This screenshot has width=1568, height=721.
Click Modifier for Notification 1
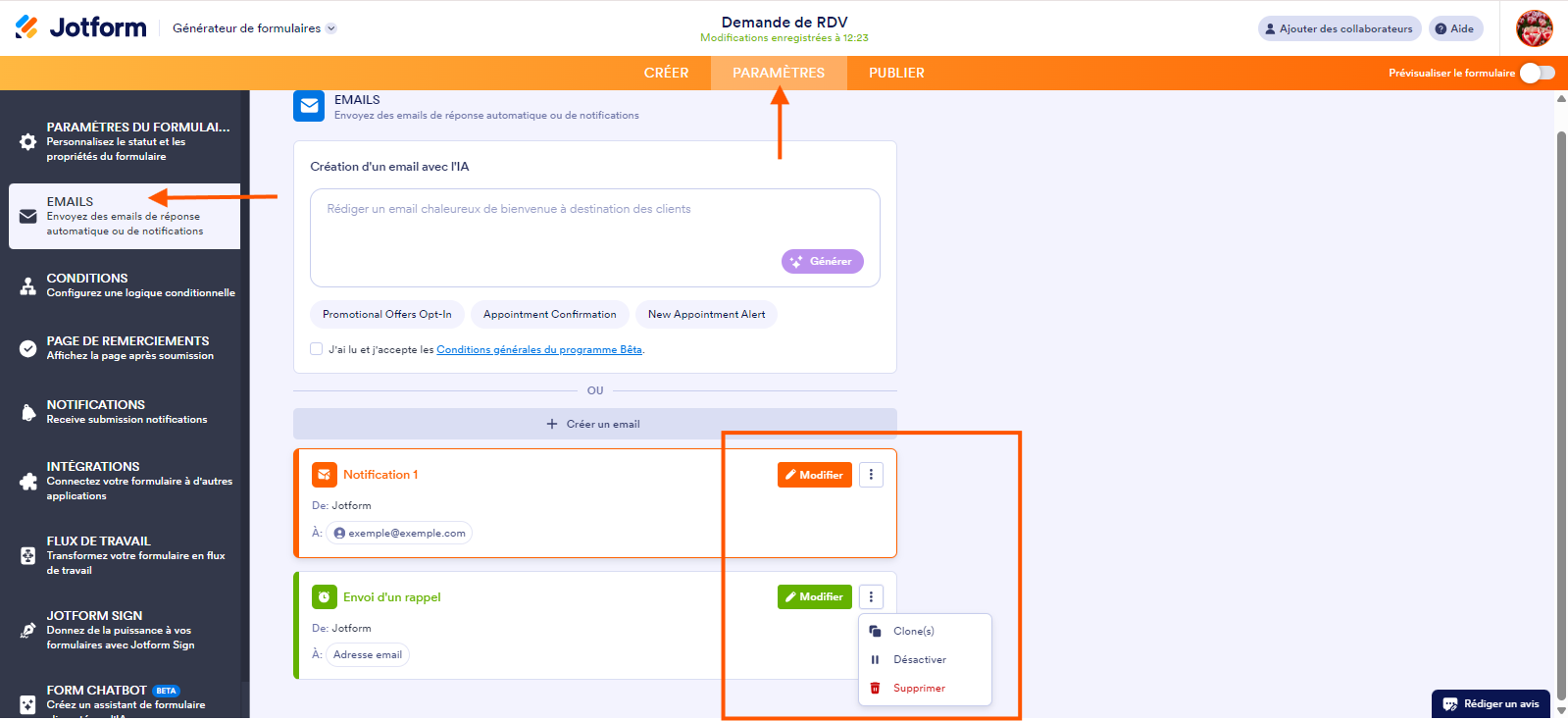tap(814, 475)
